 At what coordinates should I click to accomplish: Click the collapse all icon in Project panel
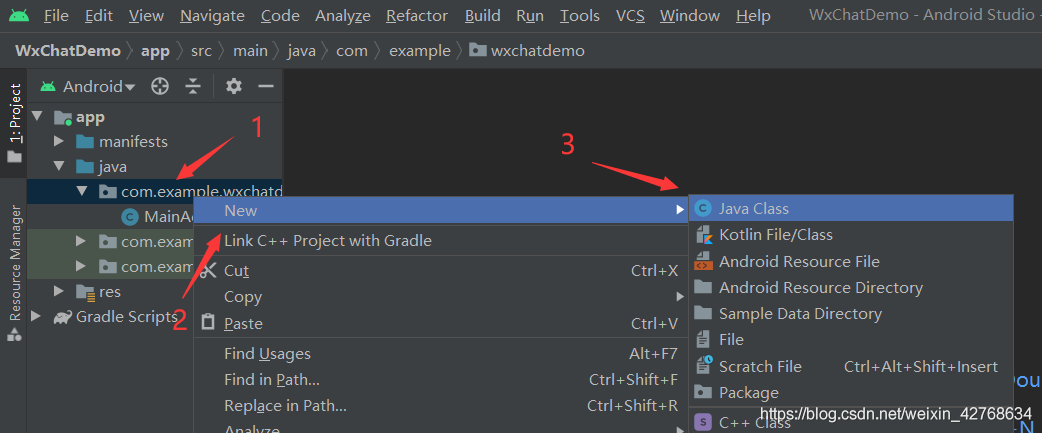click(x=193, y=87)
